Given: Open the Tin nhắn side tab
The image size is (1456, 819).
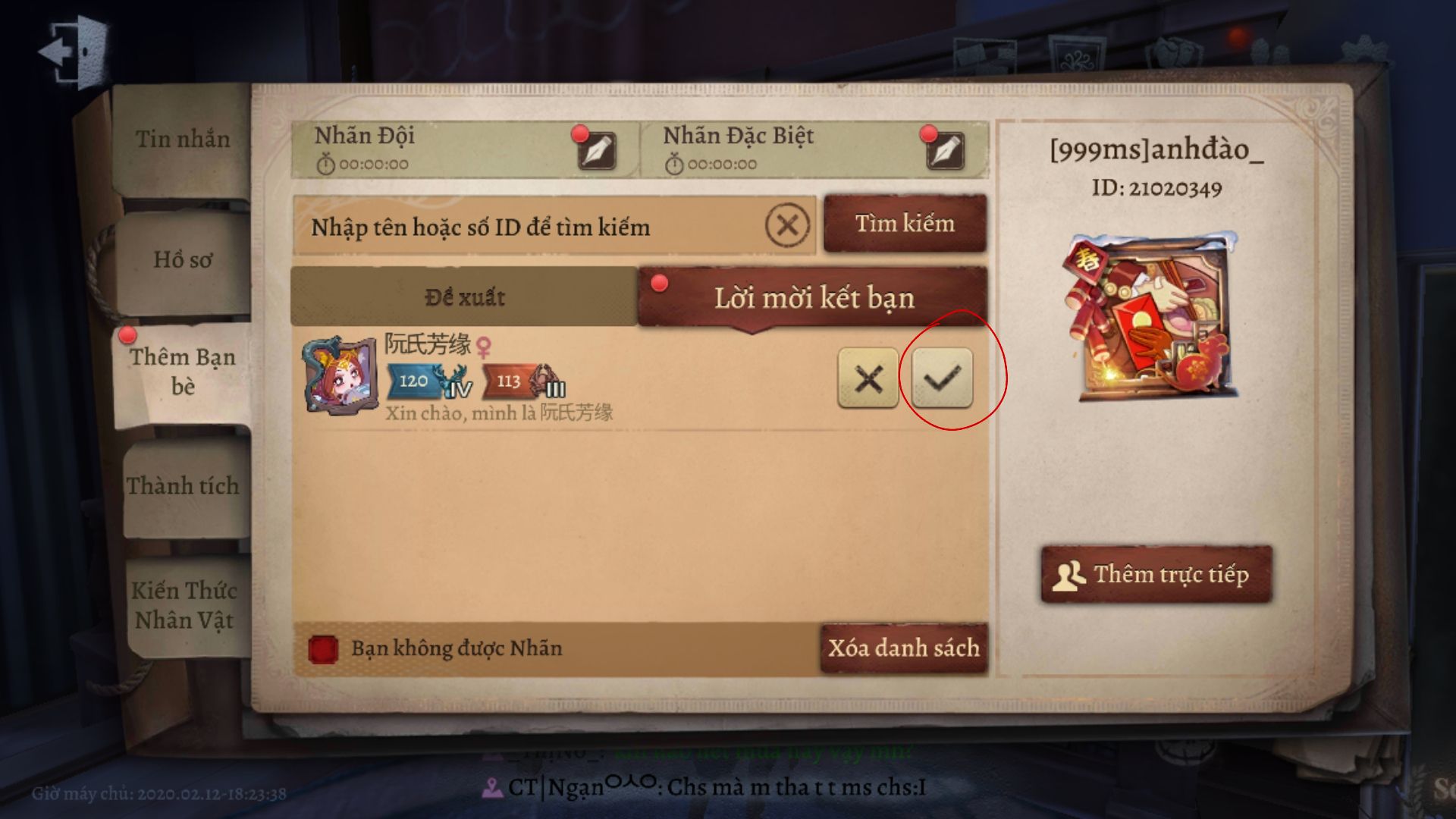Looking at the screenshot, I should point(183,140).
